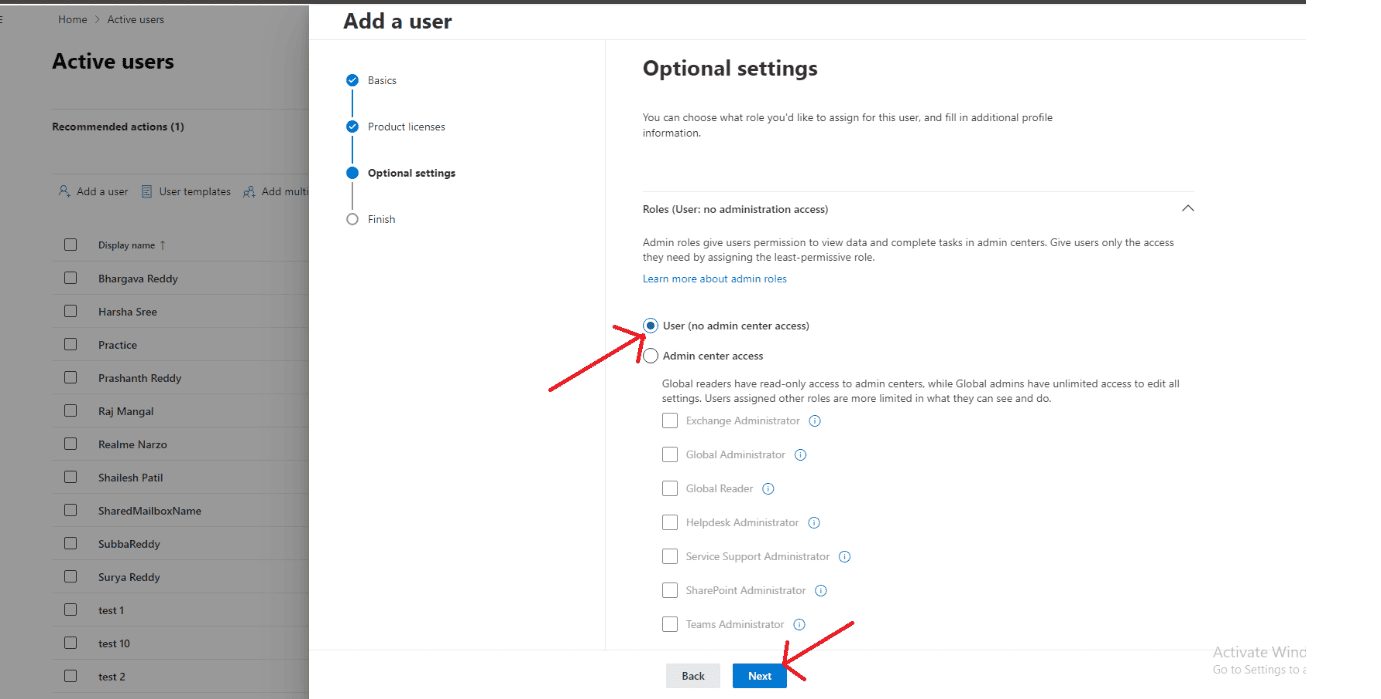
Task: Click the Next button
Action: coord(759,676)
